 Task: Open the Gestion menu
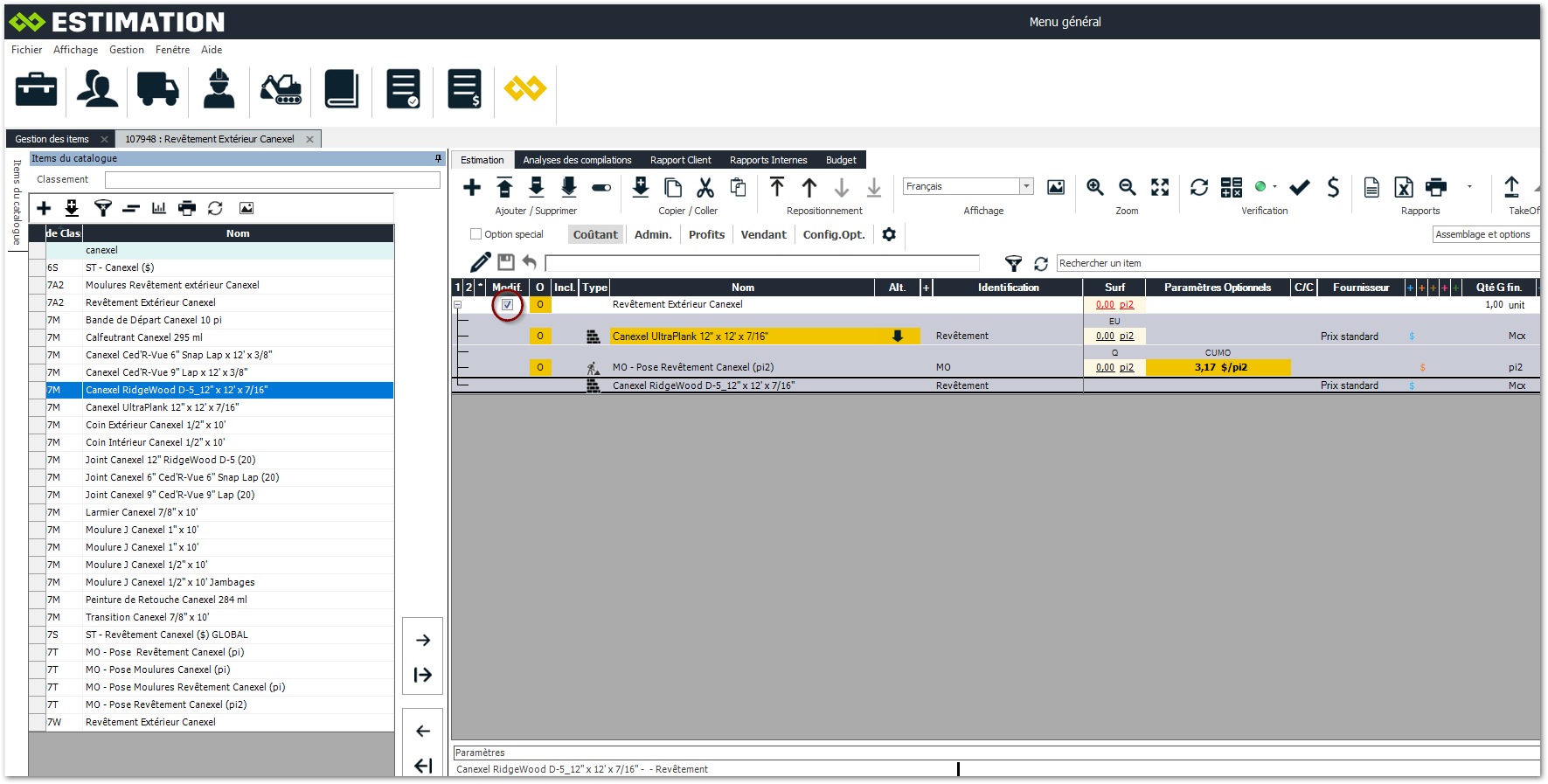[x=127, y=50]
